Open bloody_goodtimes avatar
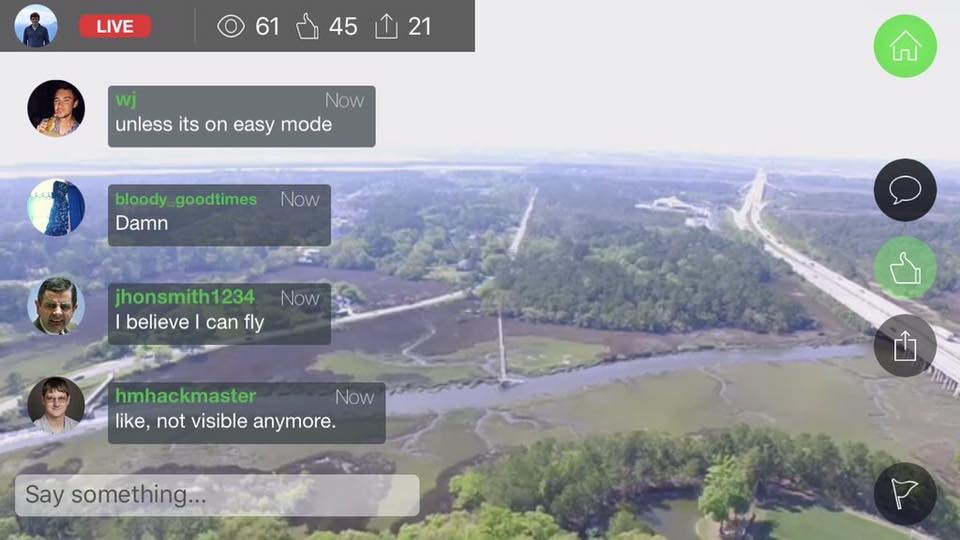 pos(56,208)
